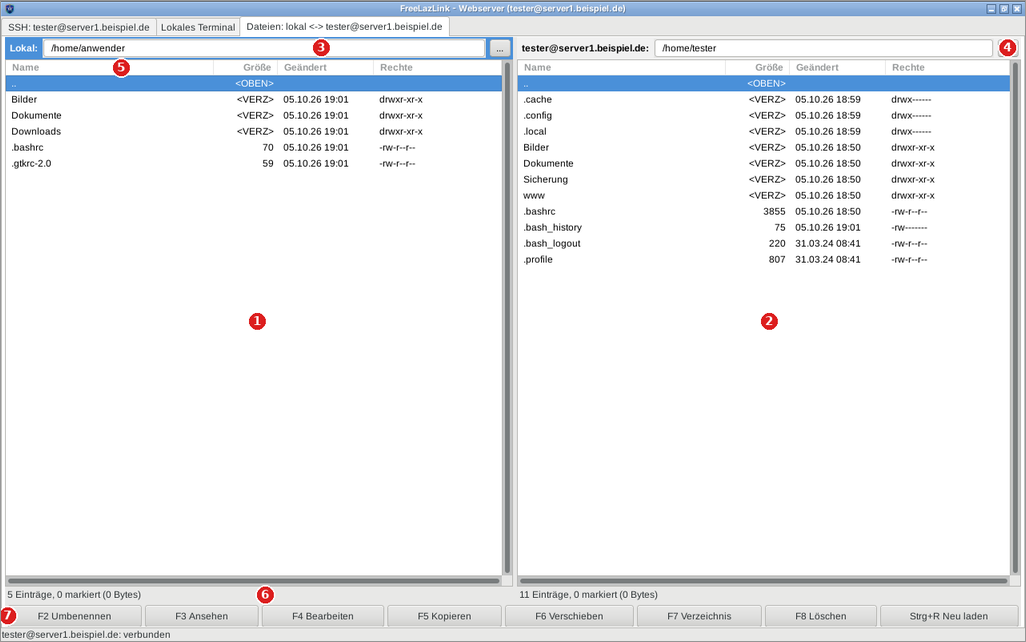Screen dimensions: 1026x642
Task: Select the Dateien: lokal <-> tester tab
Action: tap(344, 27)
